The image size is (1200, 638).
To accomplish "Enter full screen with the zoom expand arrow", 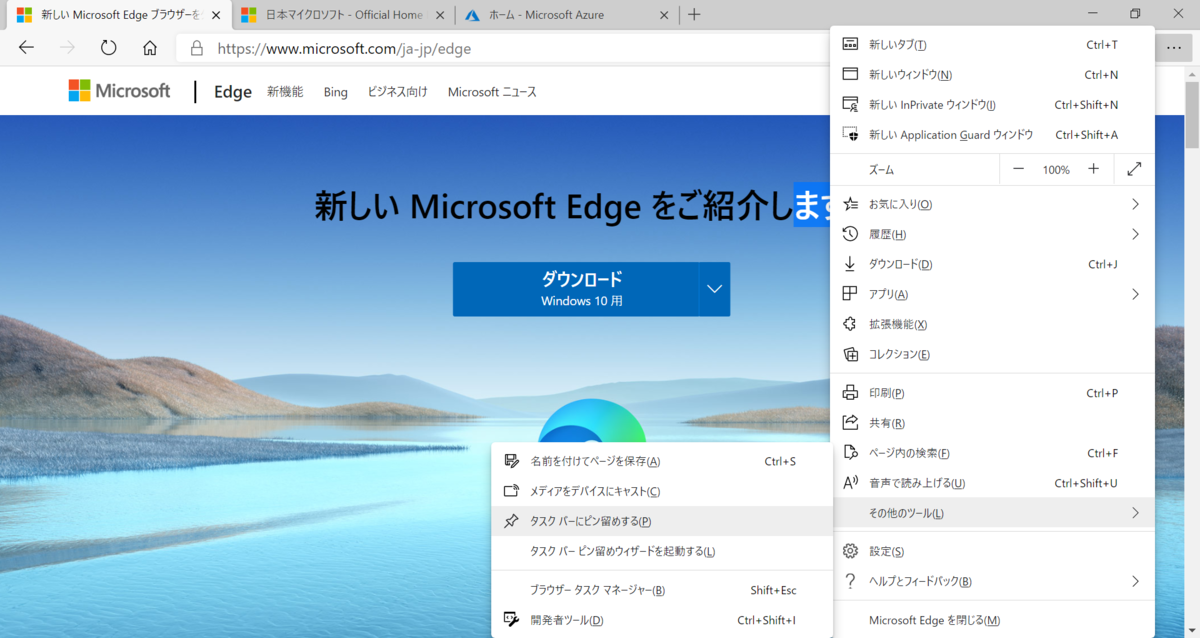I will (1134, 170).
